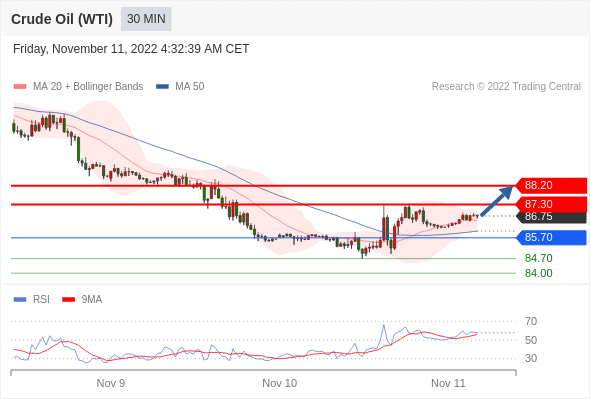Click the red 88.20 resistance price label

551,185
